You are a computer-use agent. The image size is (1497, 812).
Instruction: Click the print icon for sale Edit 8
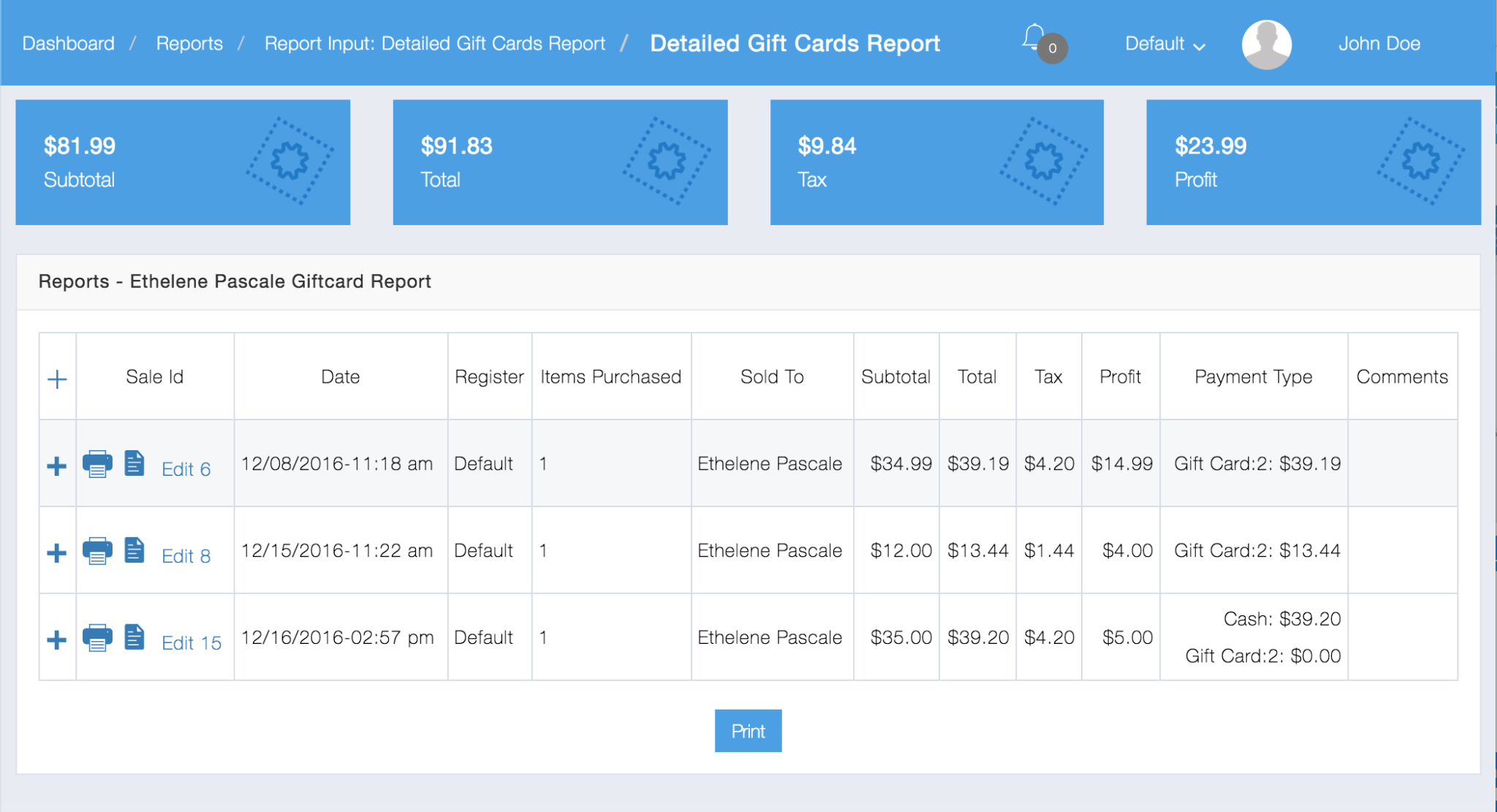98,550
